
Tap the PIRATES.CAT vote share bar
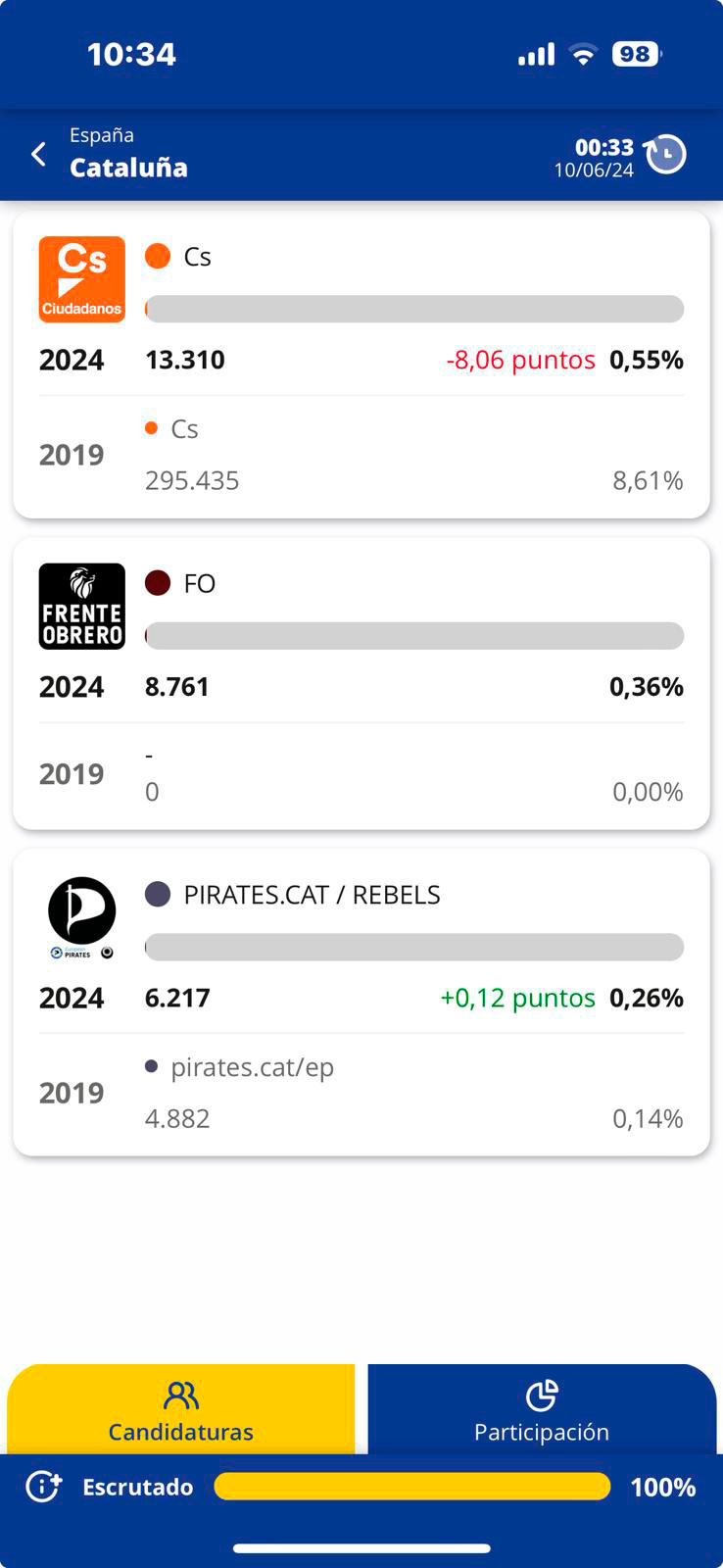[414, 947]
